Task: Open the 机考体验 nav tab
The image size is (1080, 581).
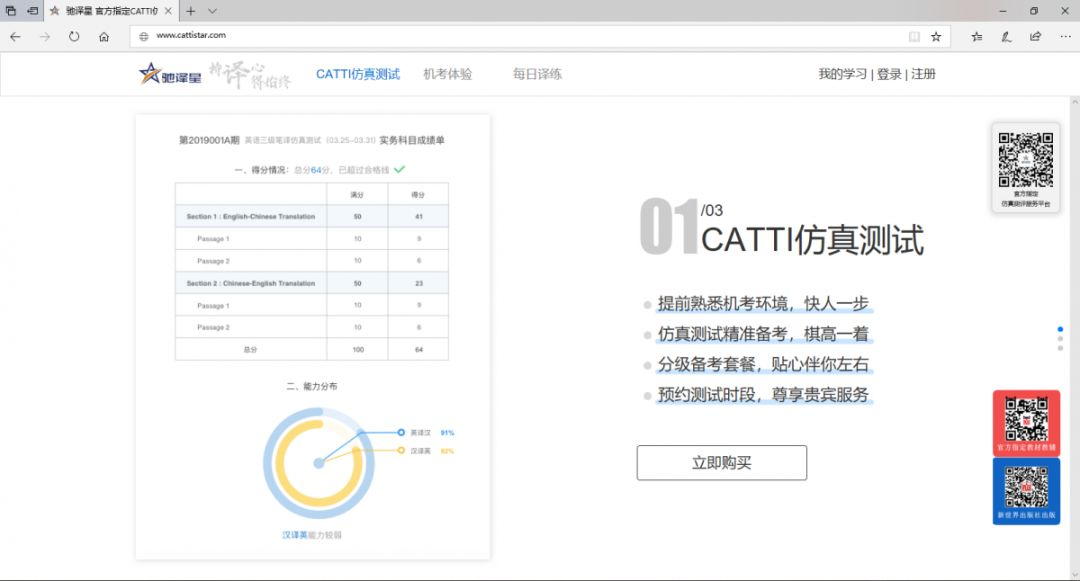Action: (448, 74)
